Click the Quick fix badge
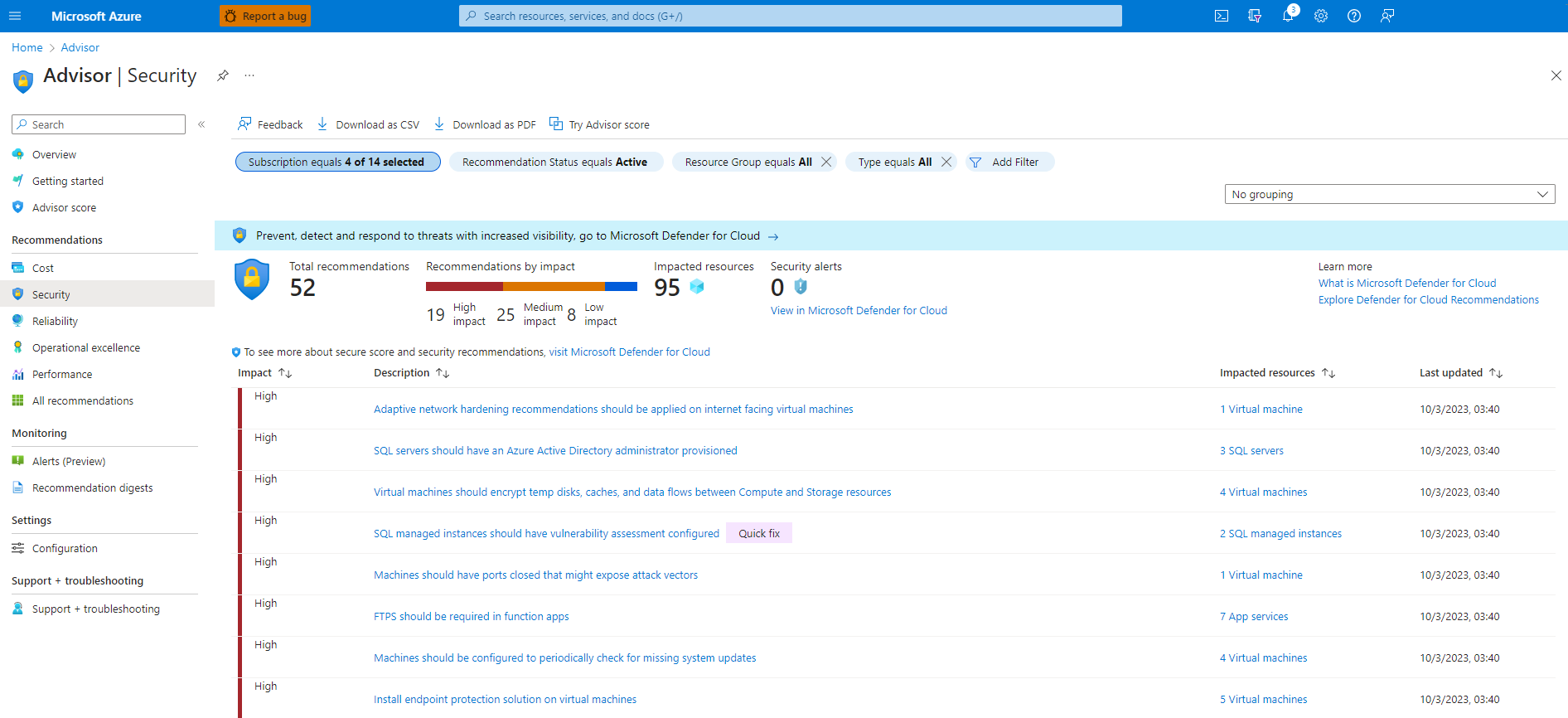The width and height of the screenshot is (1568, 718). 759,533
